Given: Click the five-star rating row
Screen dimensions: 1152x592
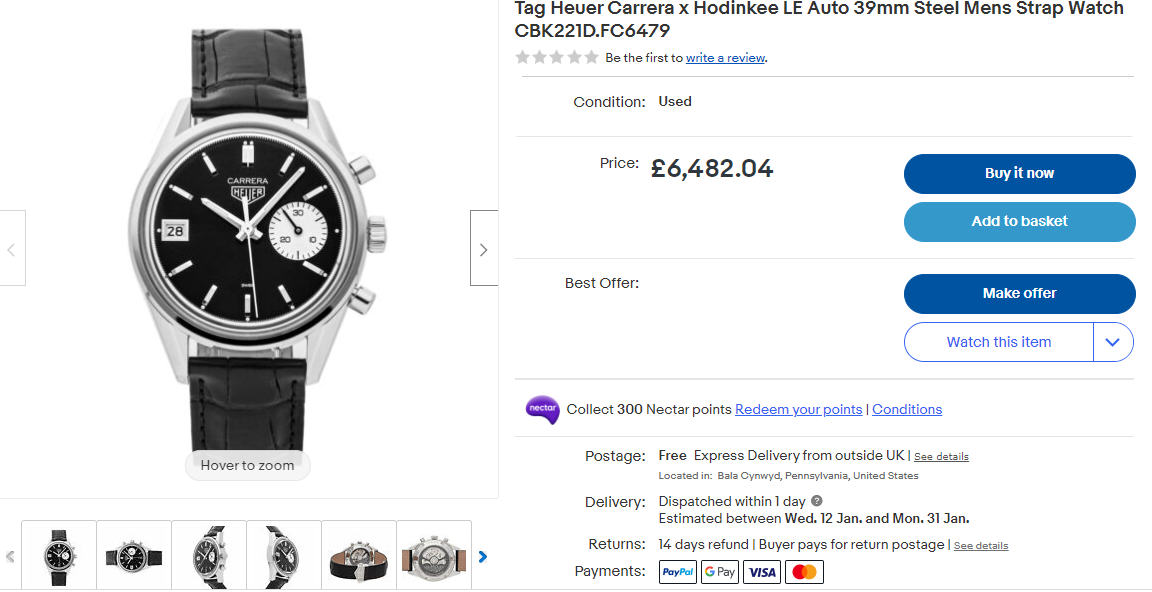Looking at the screenshot, I should coord(557,58).
